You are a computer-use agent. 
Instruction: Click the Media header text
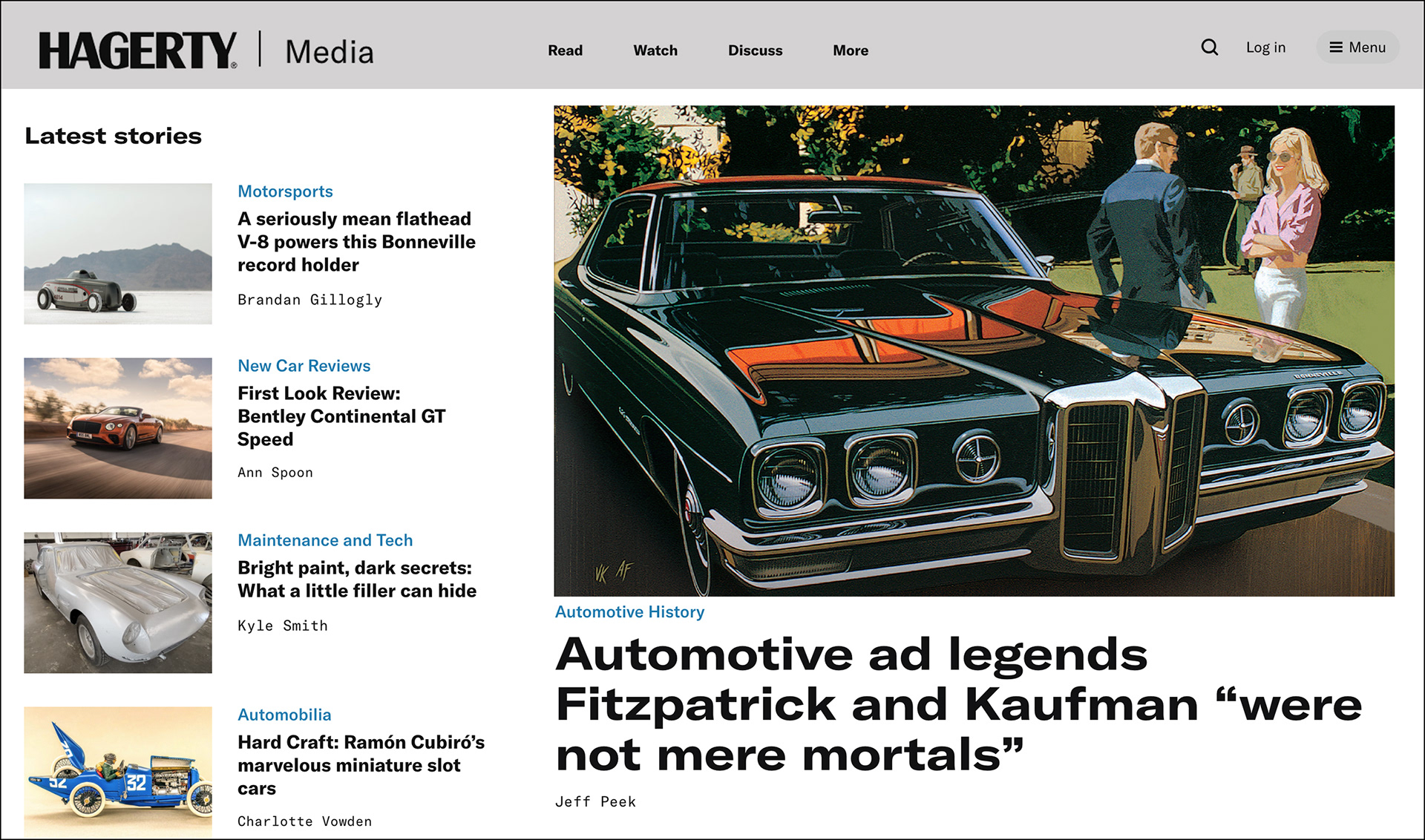[x=330, y=52]
